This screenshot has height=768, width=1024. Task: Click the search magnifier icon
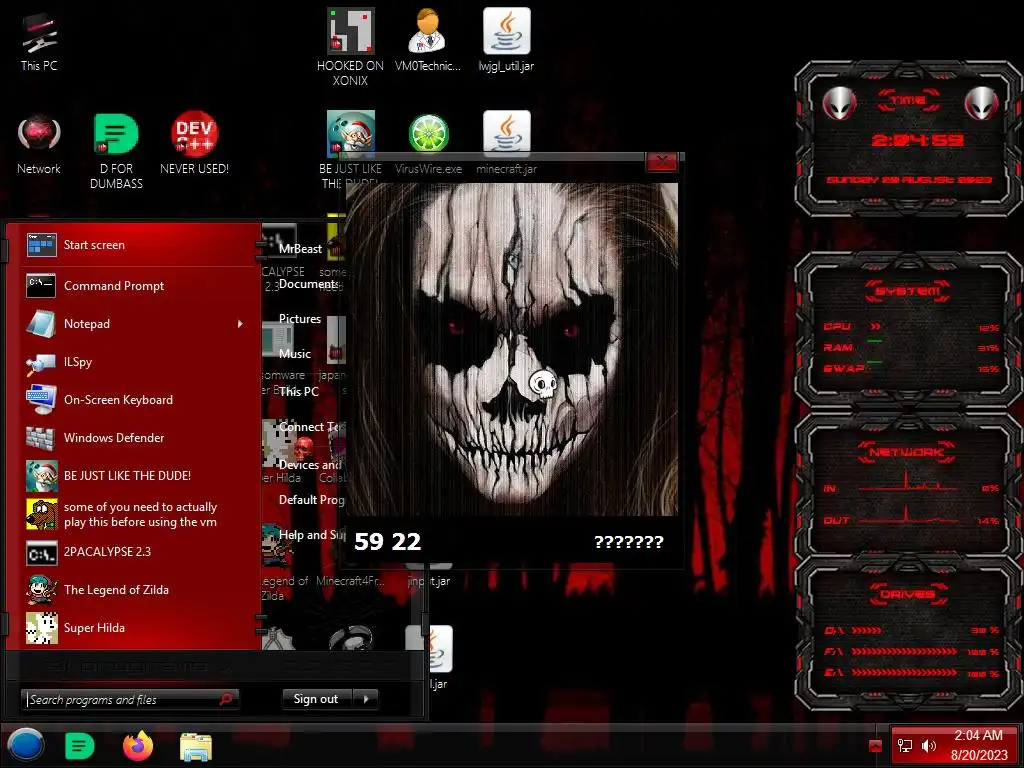226,699
